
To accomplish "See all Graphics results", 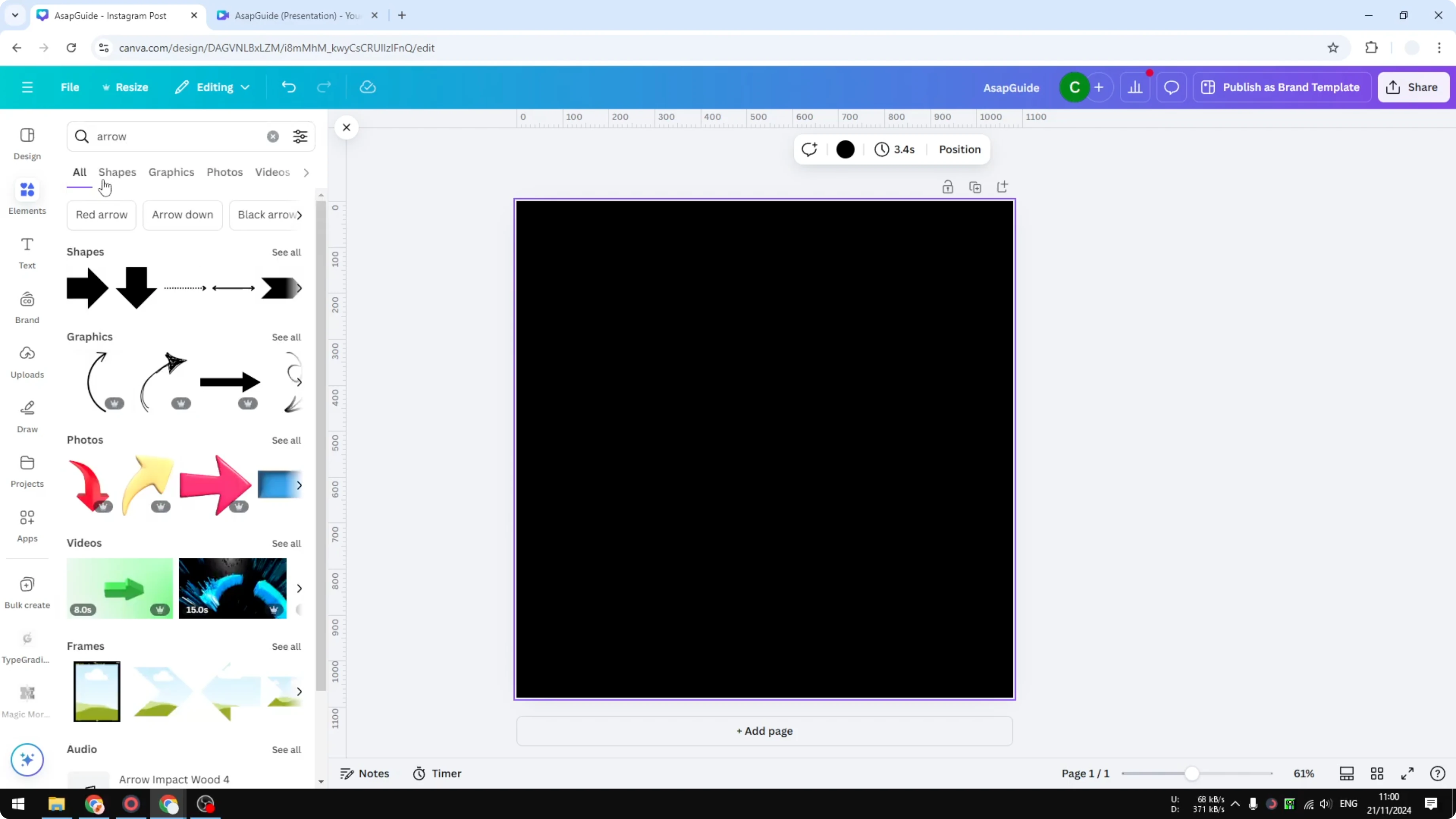I will [x=286, y=337].
